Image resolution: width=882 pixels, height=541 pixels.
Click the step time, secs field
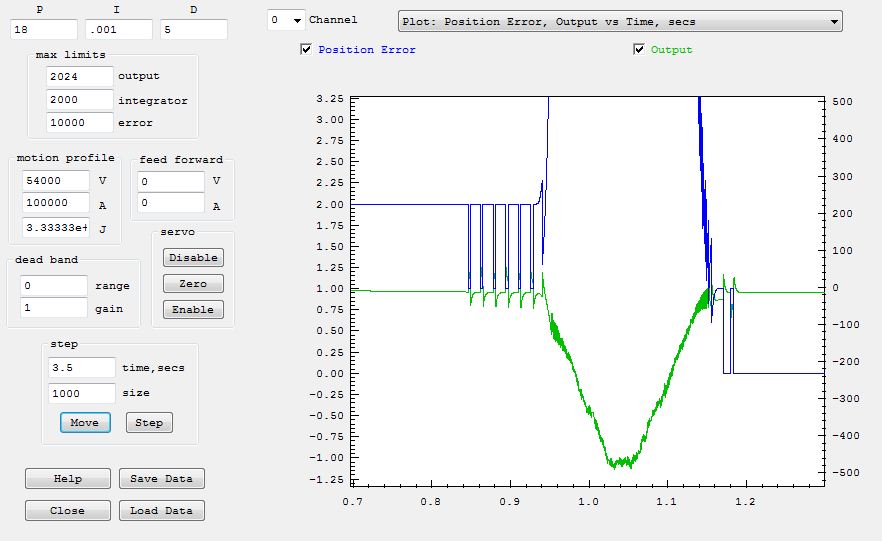pyautogui.click(x=81, y=368)
